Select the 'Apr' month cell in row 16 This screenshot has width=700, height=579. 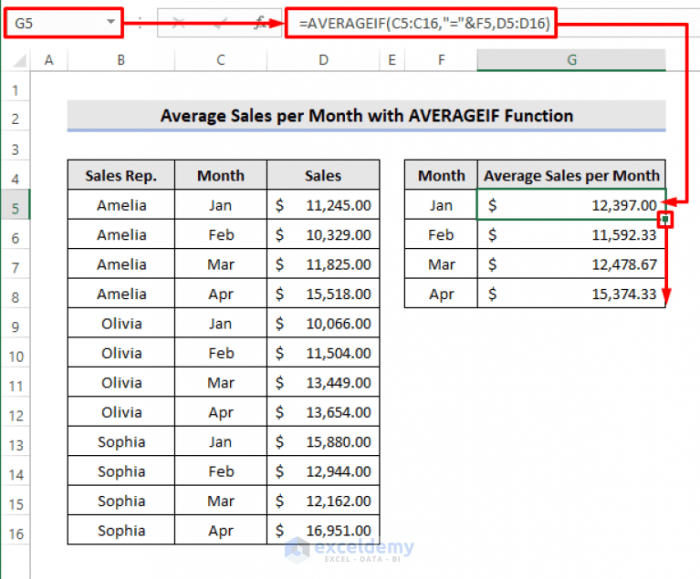pyautogui.click(x=221, y=530)
